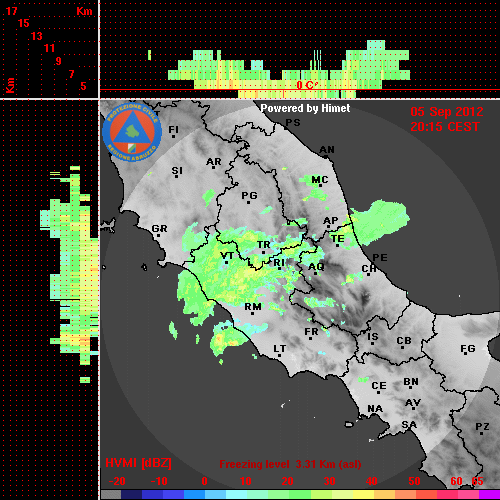
Task: Click the PG city label on map
Action: click(x=249, y=195)
